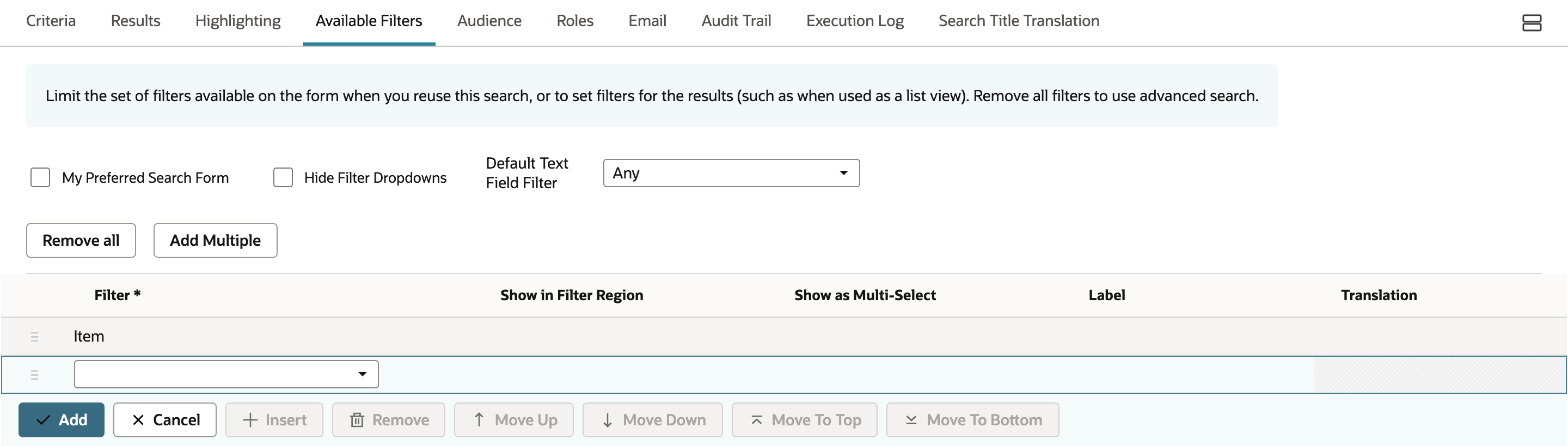Screen dimensions: 1568x446
Task: Select the Available Filters tab
Action: pyautogui.click(x=369, y=21)
